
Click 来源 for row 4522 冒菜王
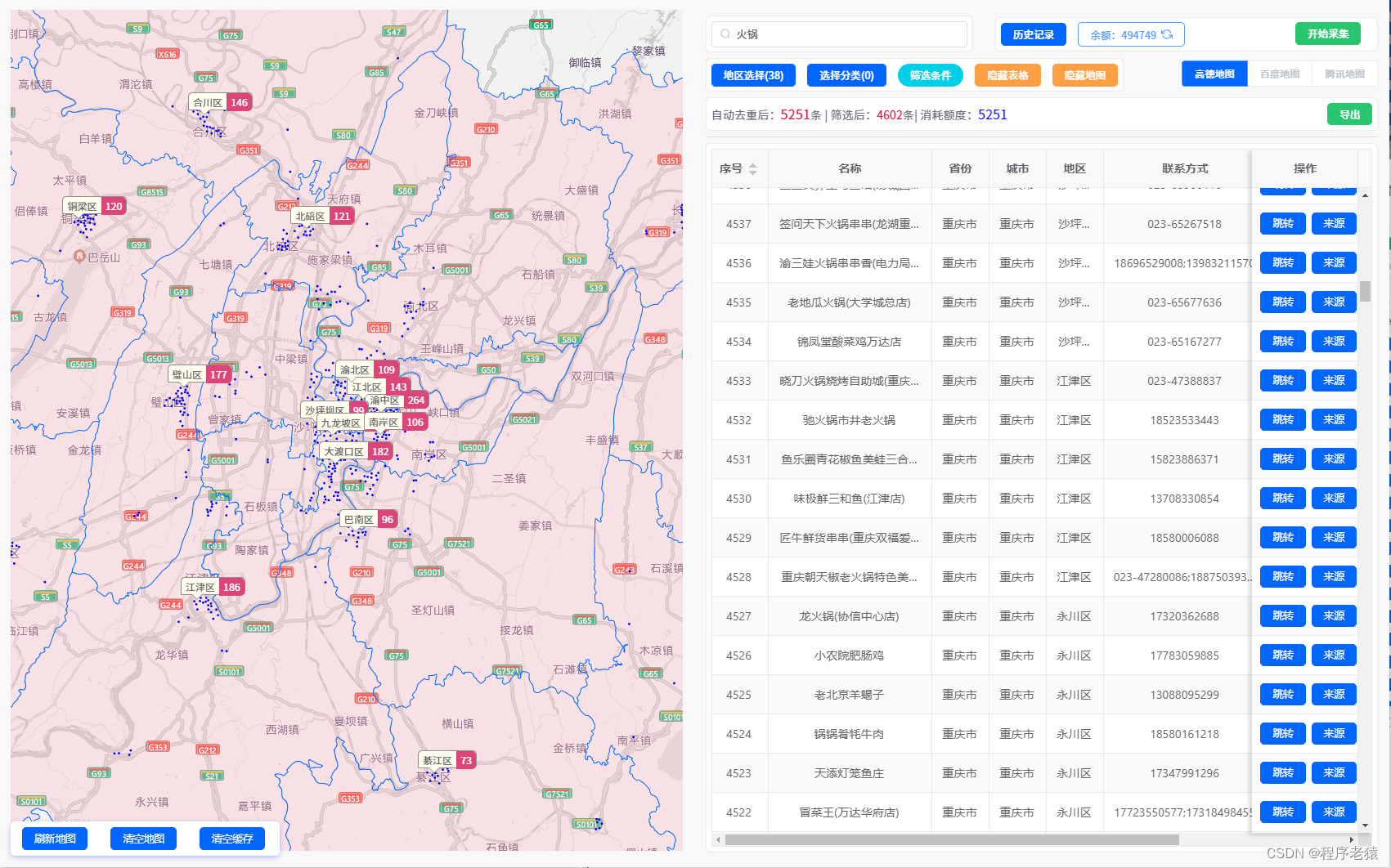[1334, 812]
